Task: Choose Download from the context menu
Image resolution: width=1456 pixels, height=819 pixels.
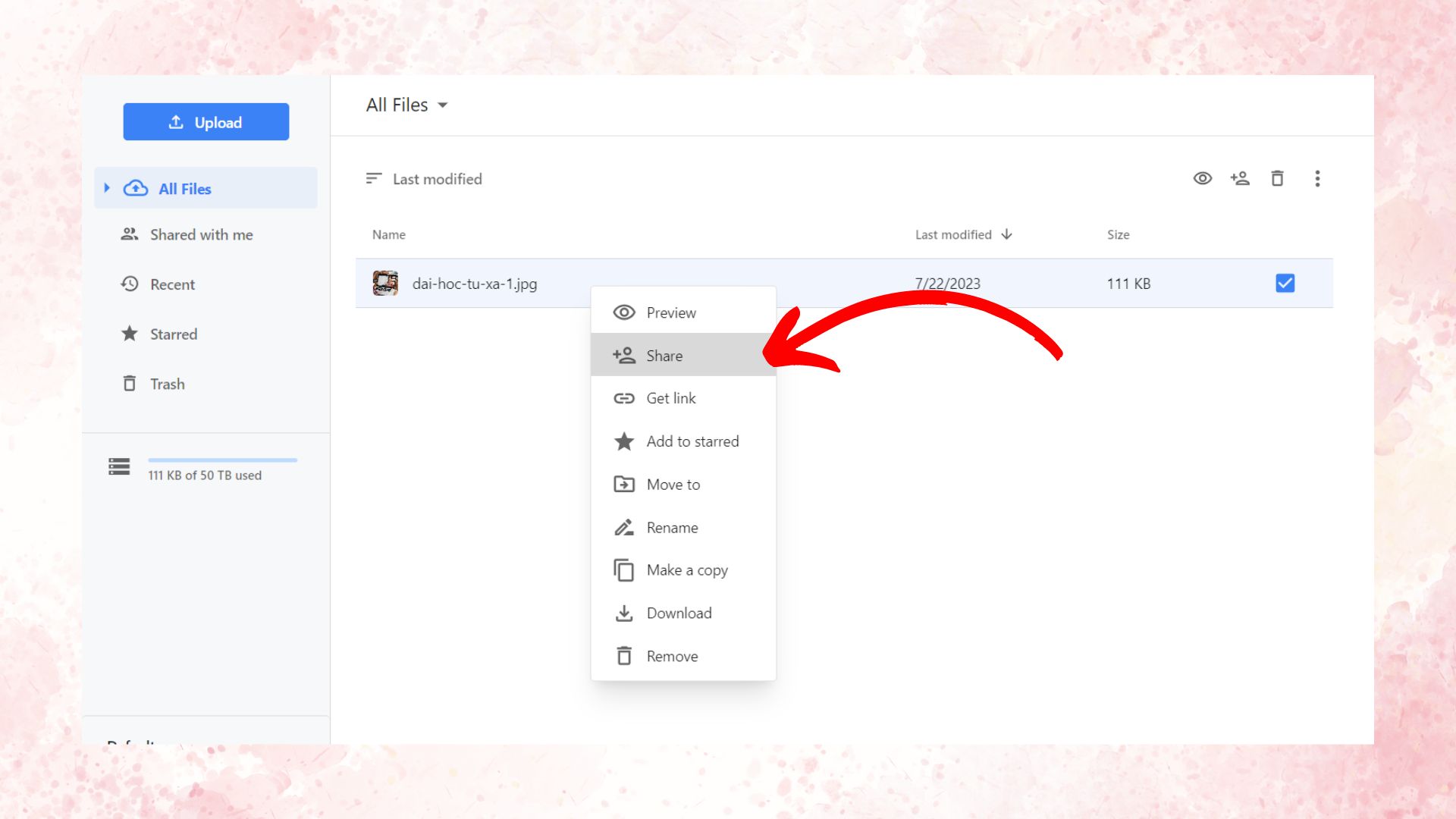Action: pos(679,613)
